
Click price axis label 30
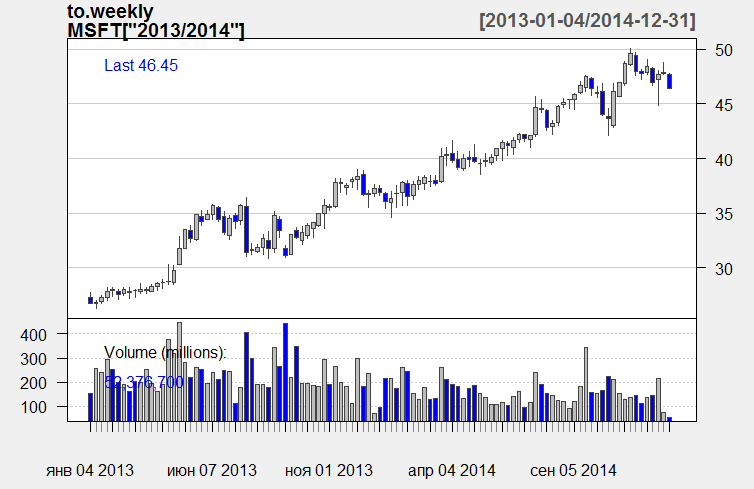tap(724, 269)
